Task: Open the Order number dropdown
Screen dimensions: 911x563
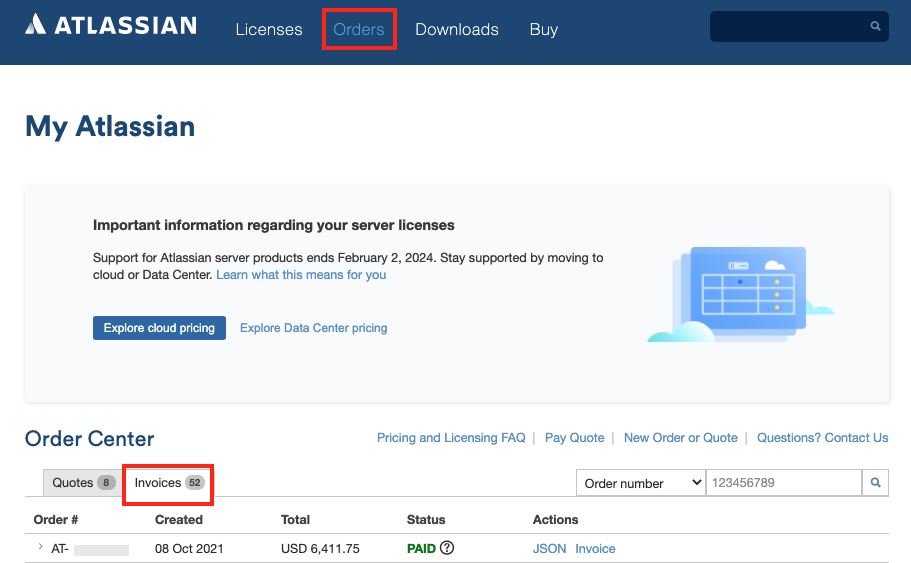Action: 640,483
